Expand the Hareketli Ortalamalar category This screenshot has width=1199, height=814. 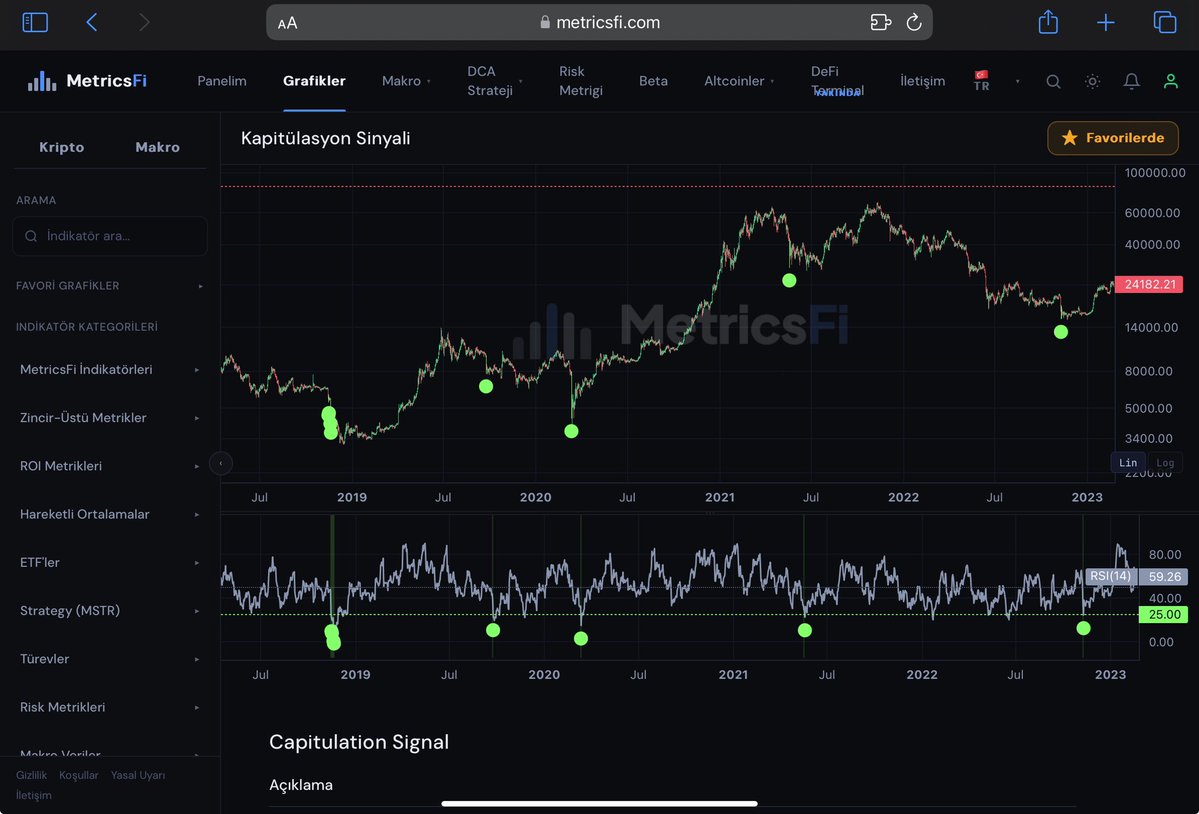pyautogui.click(x=109, y=514)
